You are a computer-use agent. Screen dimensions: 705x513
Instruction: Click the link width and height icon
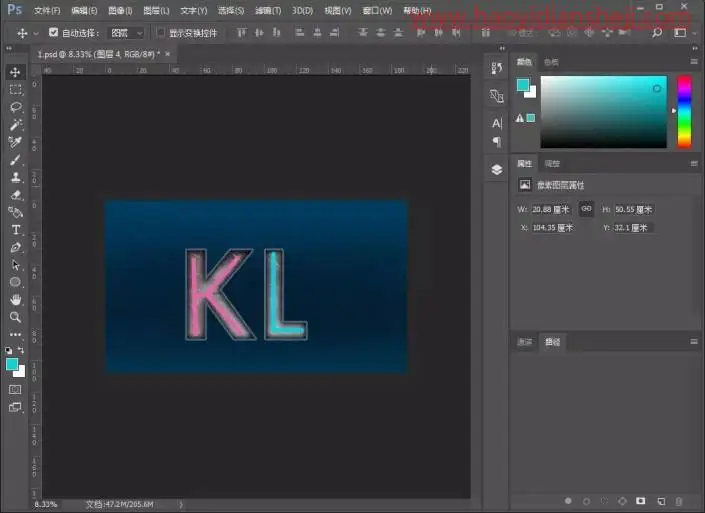586,209
